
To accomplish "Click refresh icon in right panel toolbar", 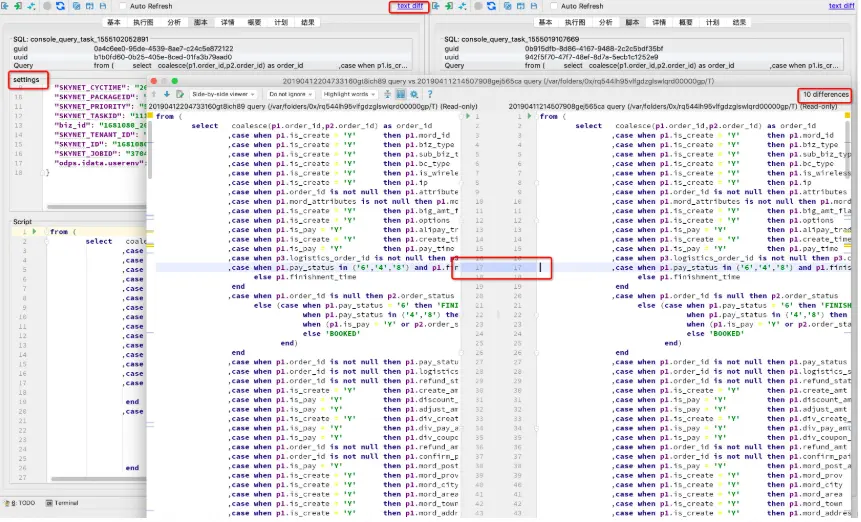I will pyautogui.click(x=491, y=6).
